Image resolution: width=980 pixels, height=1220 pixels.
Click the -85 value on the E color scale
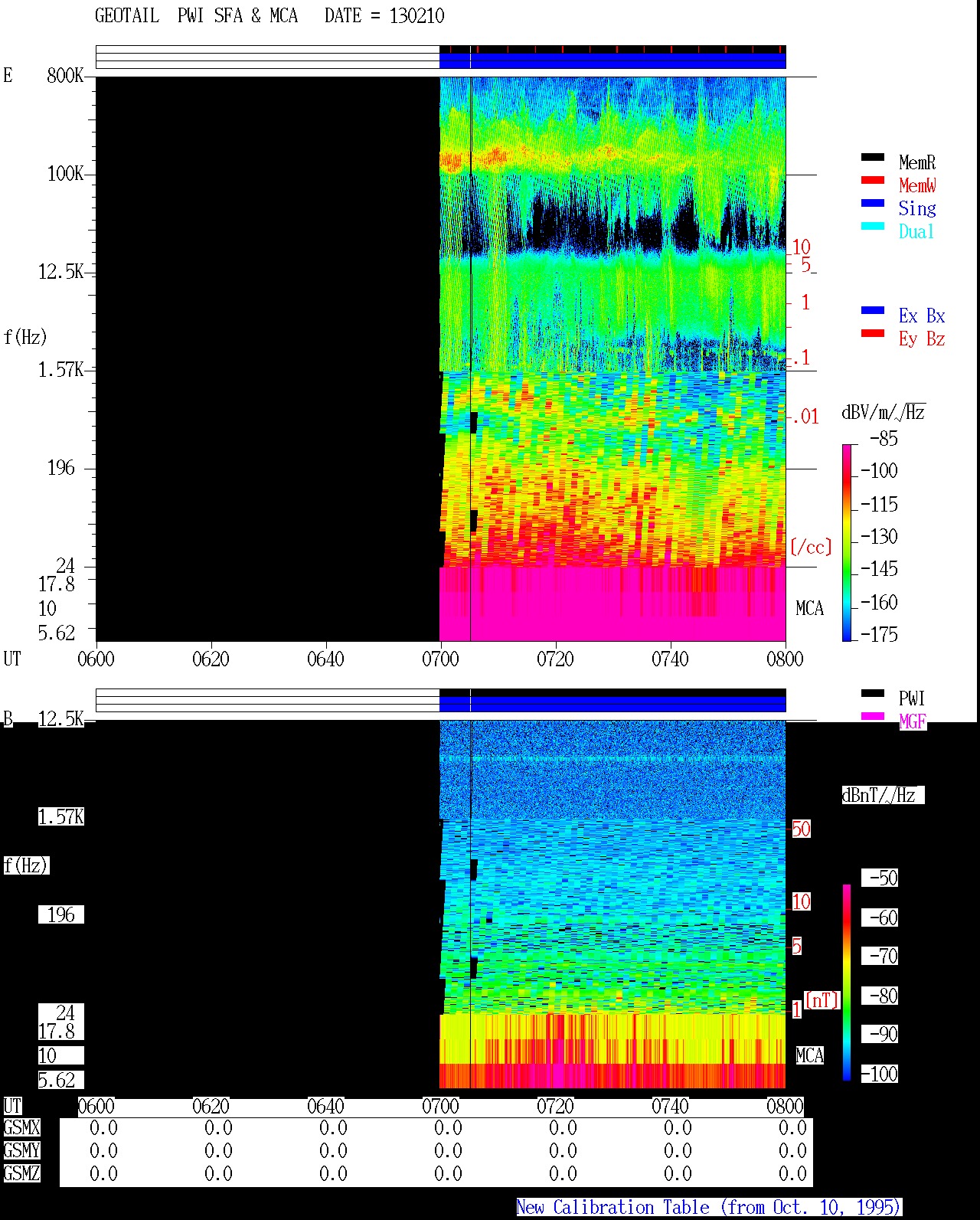[x=884, y=439]
